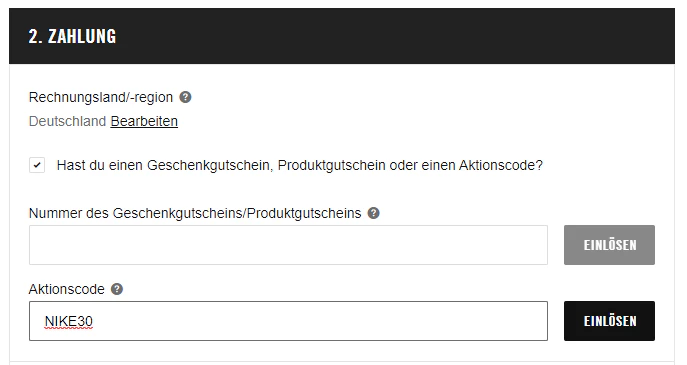Place cursor on the NIKE30 text

click(x=69, y=321)
